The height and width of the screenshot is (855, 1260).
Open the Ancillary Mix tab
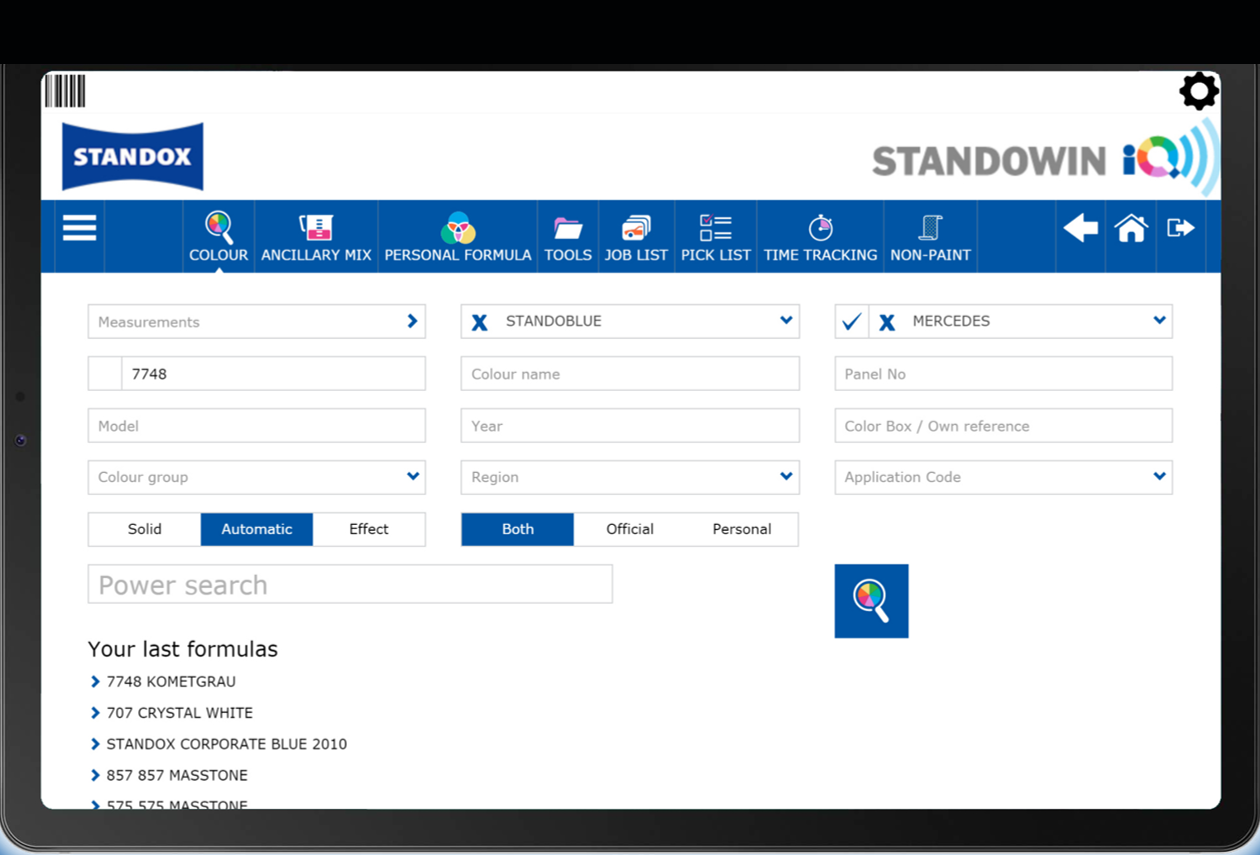[316, 237]
